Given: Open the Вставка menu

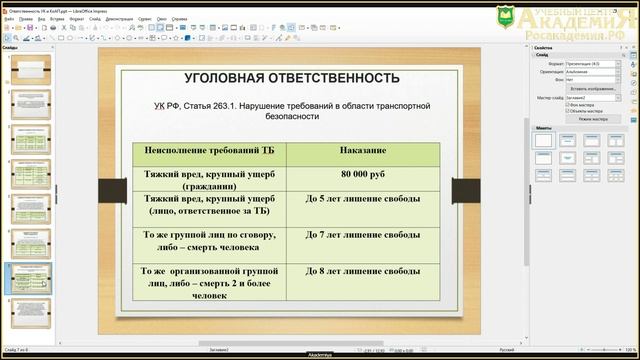Looking at the screenshot, I should coord(57,19).
